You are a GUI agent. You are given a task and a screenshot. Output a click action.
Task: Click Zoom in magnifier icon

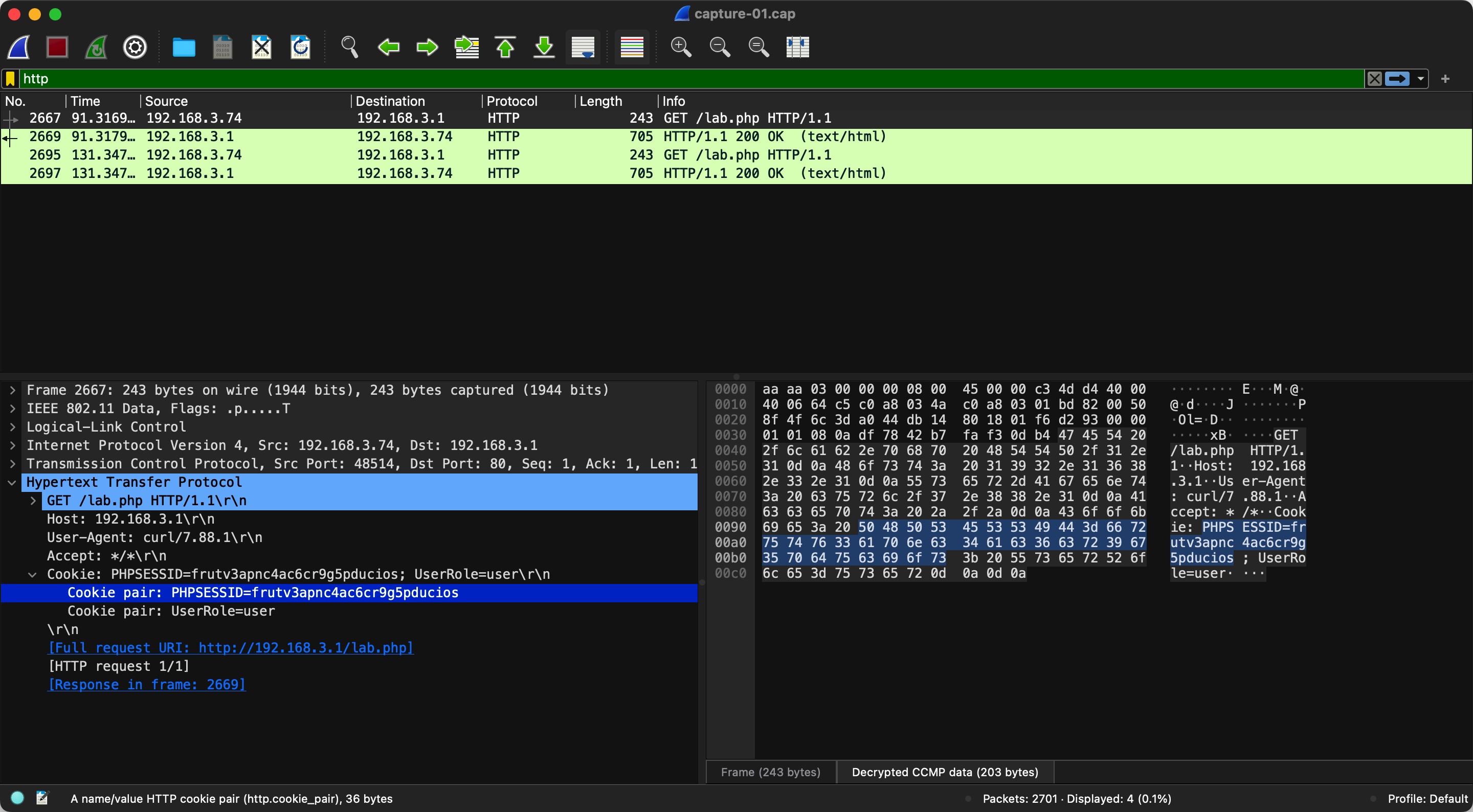click(680, 47)
